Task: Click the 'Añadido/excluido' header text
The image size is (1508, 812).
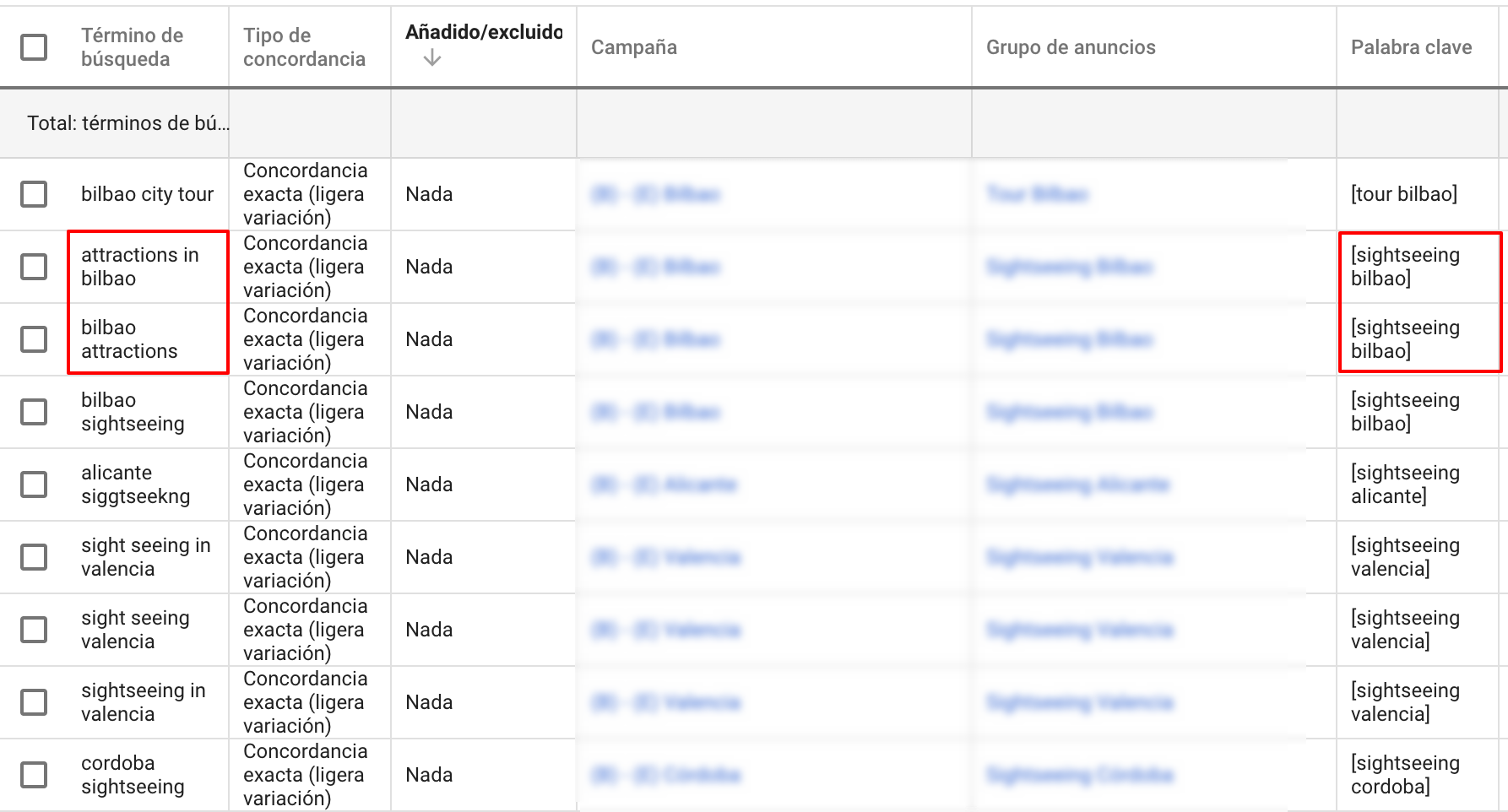Action: [484, 32]
